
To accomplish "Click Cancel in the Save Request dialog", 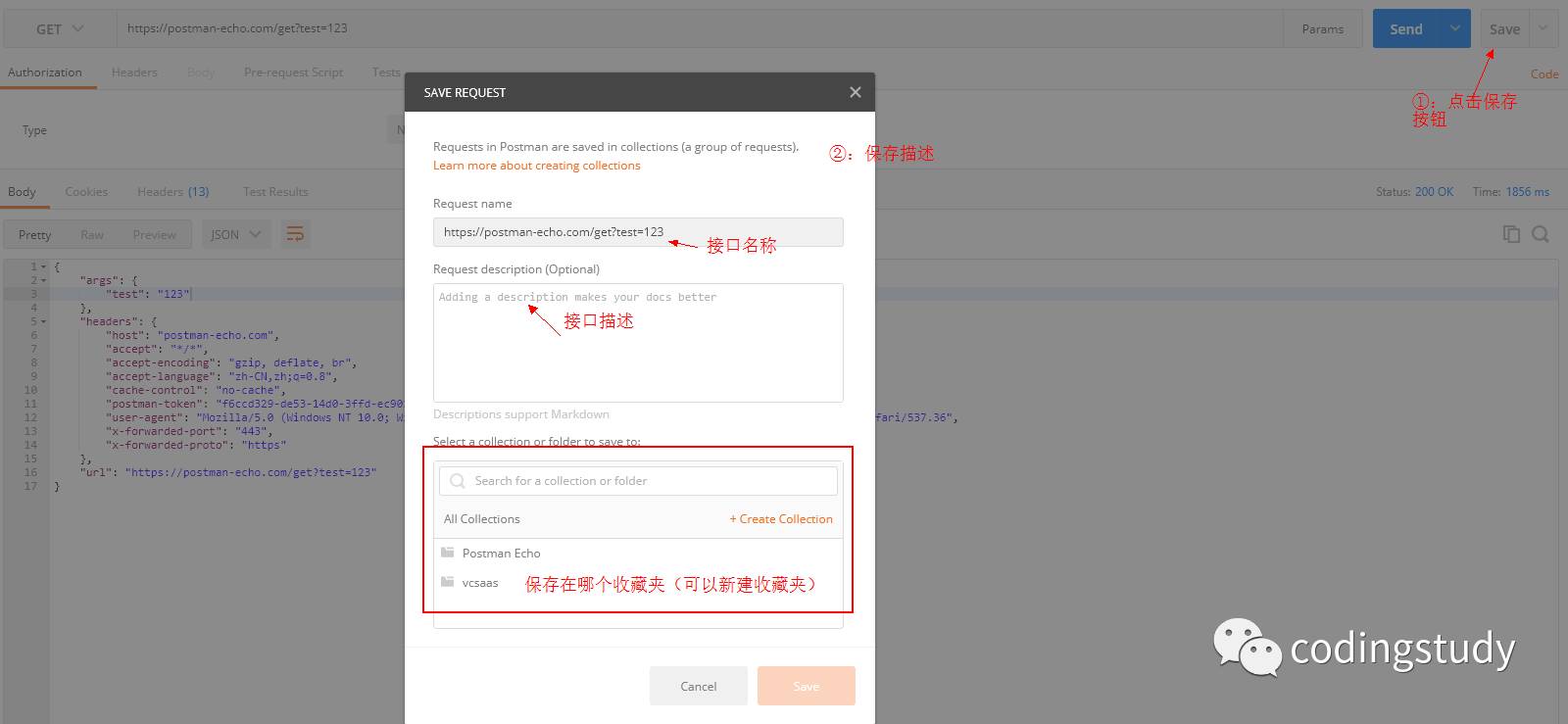I will coord(699,686).
